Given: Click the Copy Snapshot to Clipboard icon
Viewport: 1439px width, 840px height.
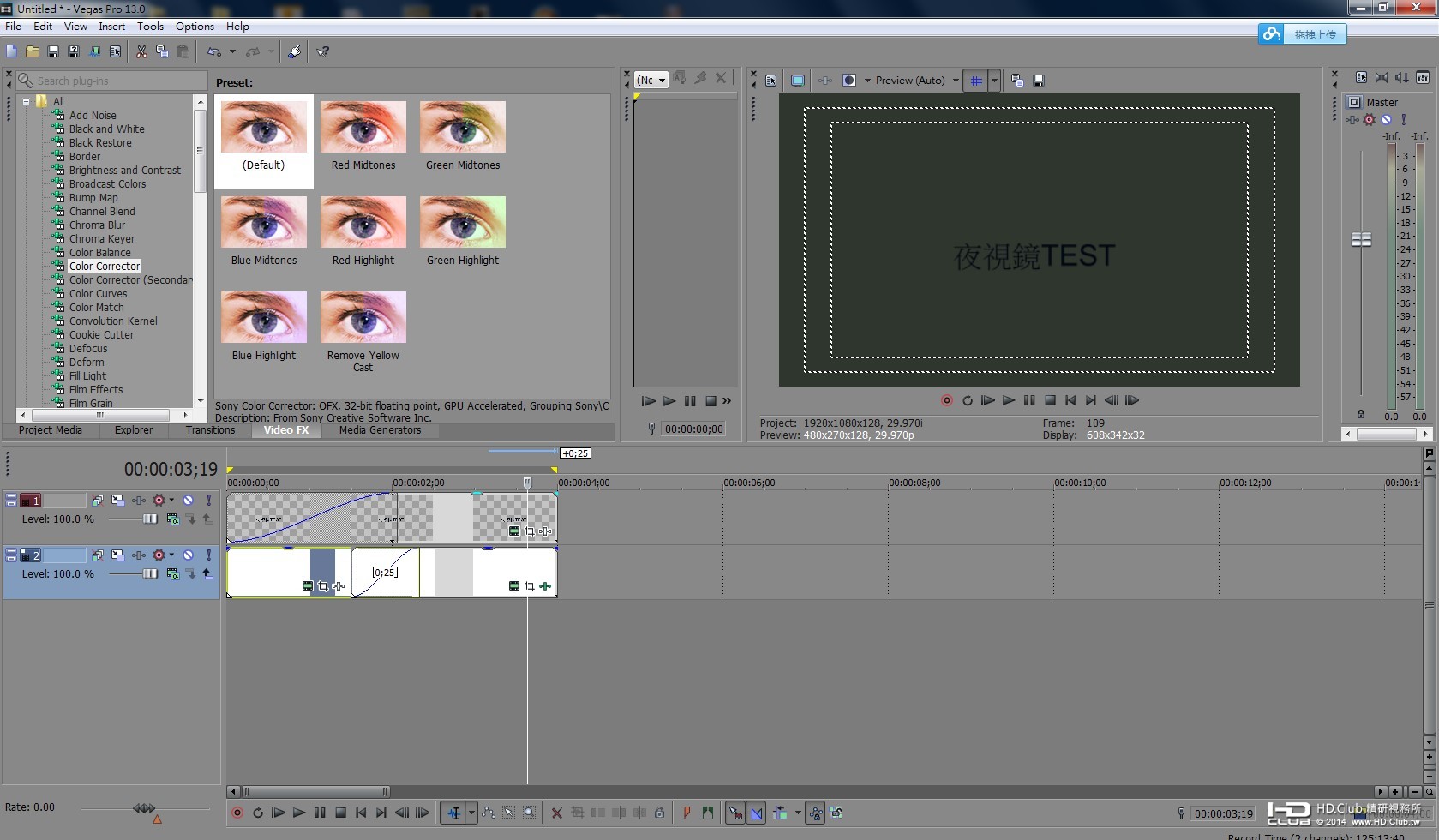Looking at the screenshot, I should [x=1017, y=81].
